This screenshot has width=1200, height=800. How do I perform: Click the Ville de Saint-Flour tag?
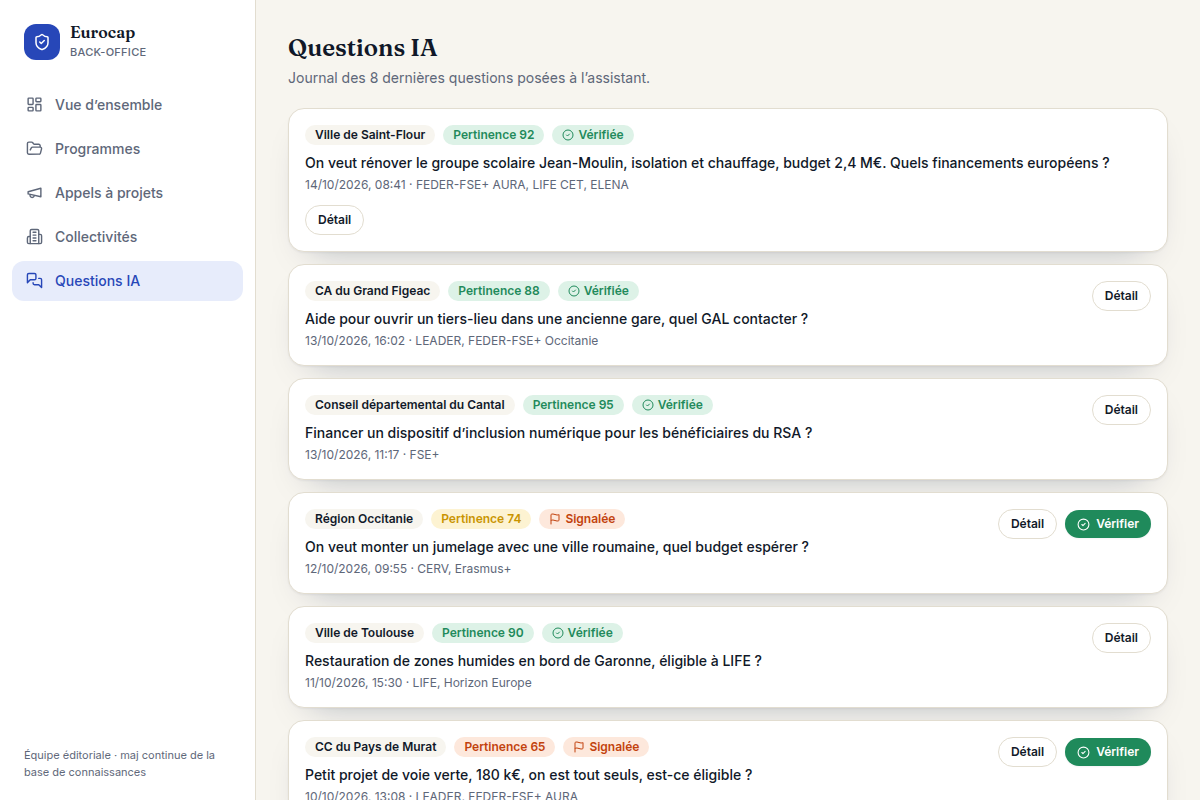(370, 135)
